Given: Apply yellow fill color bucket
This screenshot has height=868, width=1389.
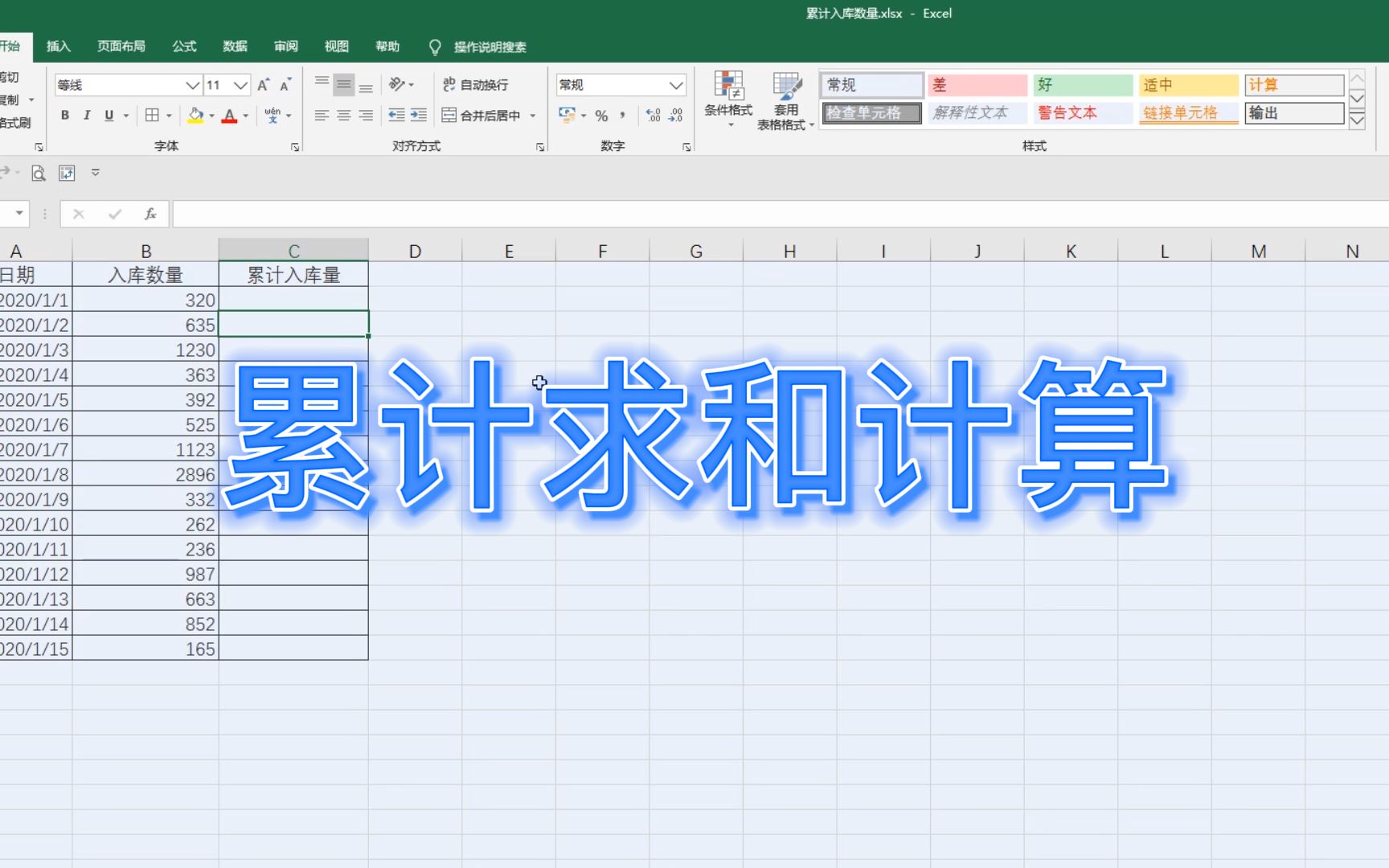Looking at the screenshot, I should click(x=195, y=116).
